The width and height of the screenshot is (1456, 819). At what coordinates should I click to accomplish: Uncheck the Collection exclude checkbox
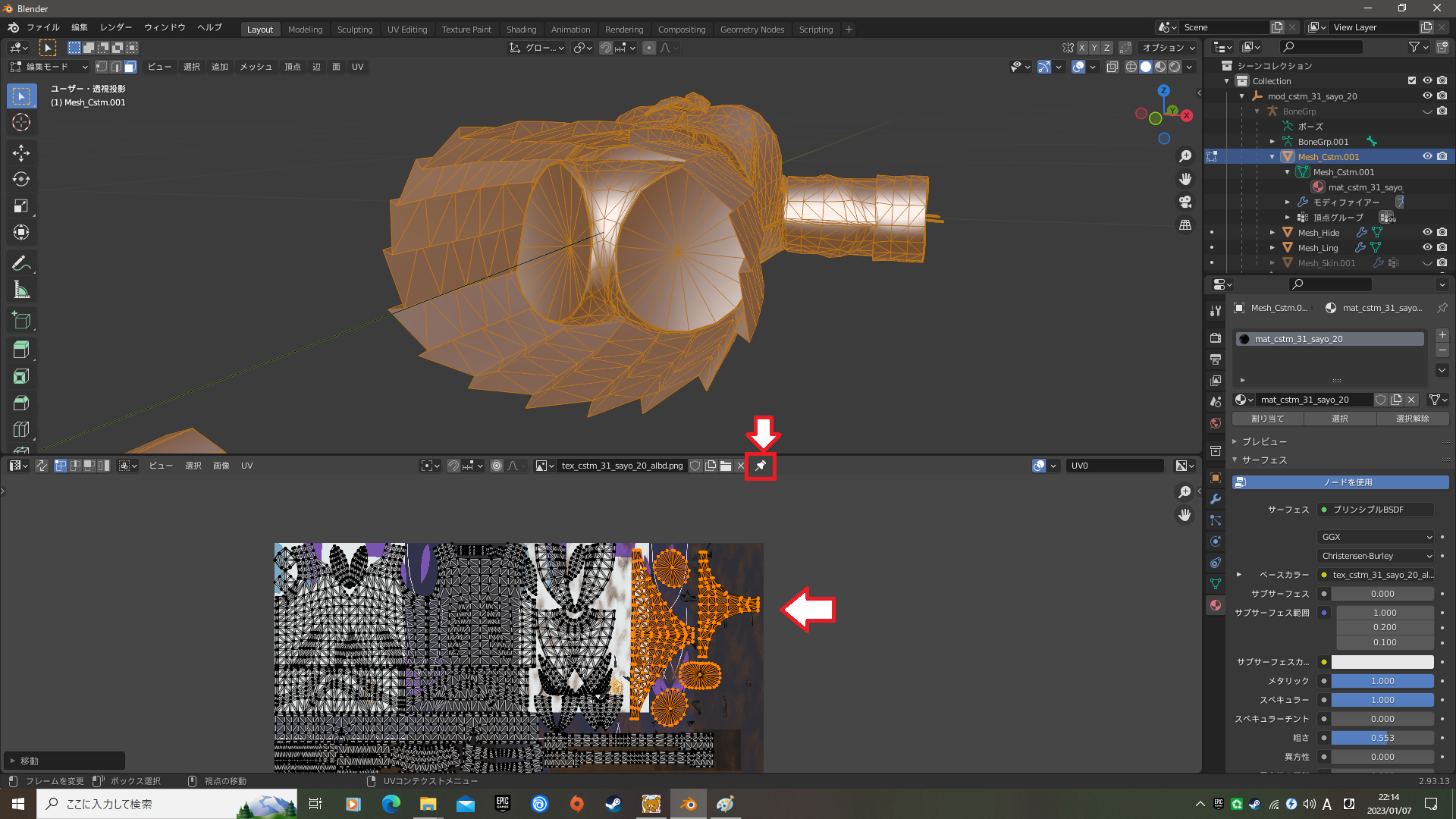coord(1412,80)
